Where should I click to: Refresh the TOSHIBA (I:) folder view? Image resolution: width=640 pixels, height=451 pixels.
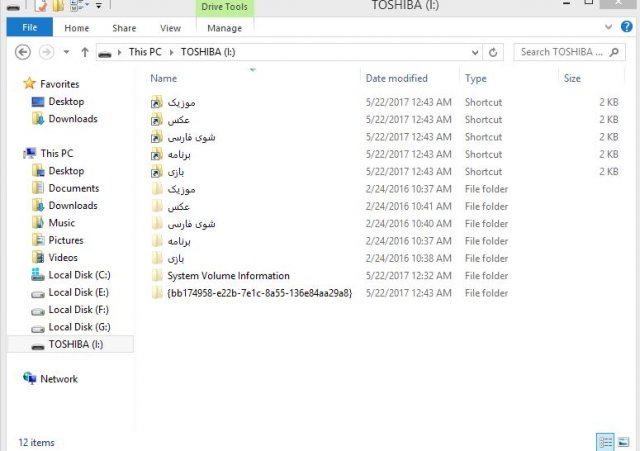pos(493,52)
